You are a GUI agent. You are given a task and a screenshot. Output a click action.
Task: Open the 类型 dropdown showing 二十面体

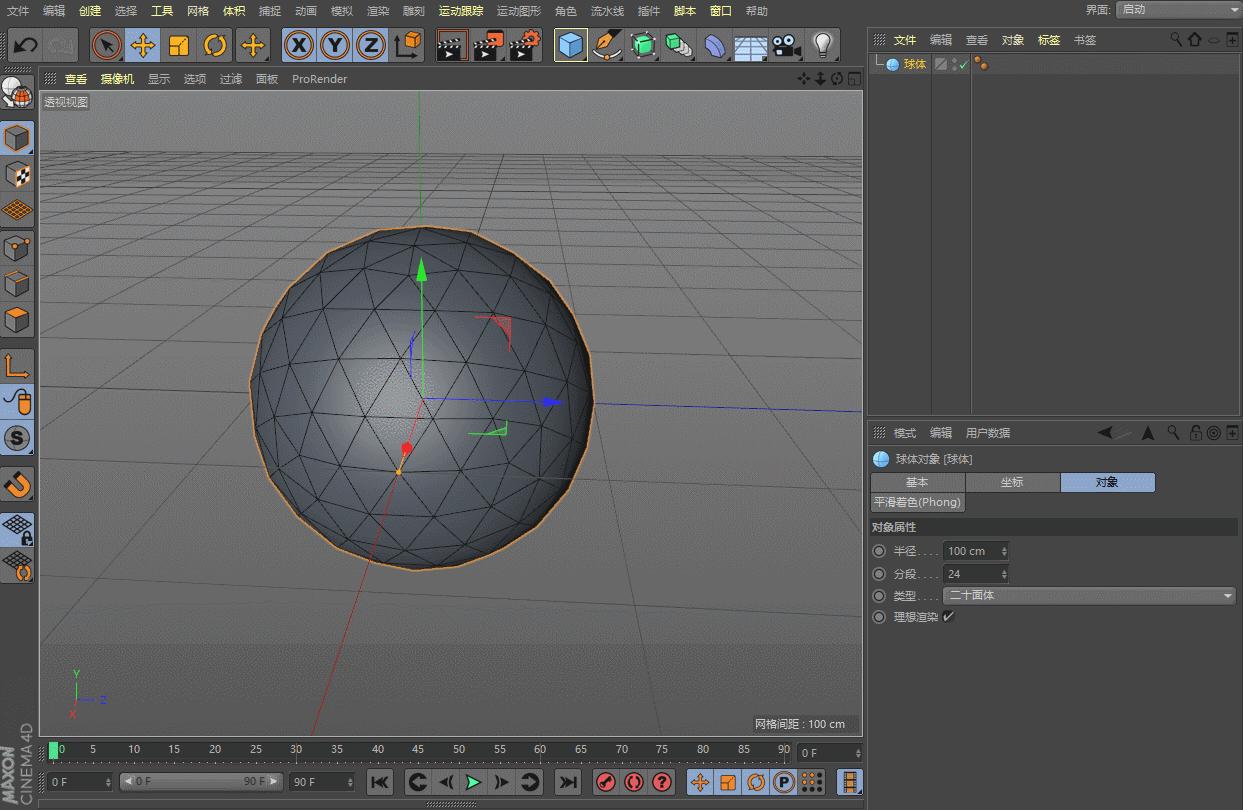click(x=1090, y=595)
